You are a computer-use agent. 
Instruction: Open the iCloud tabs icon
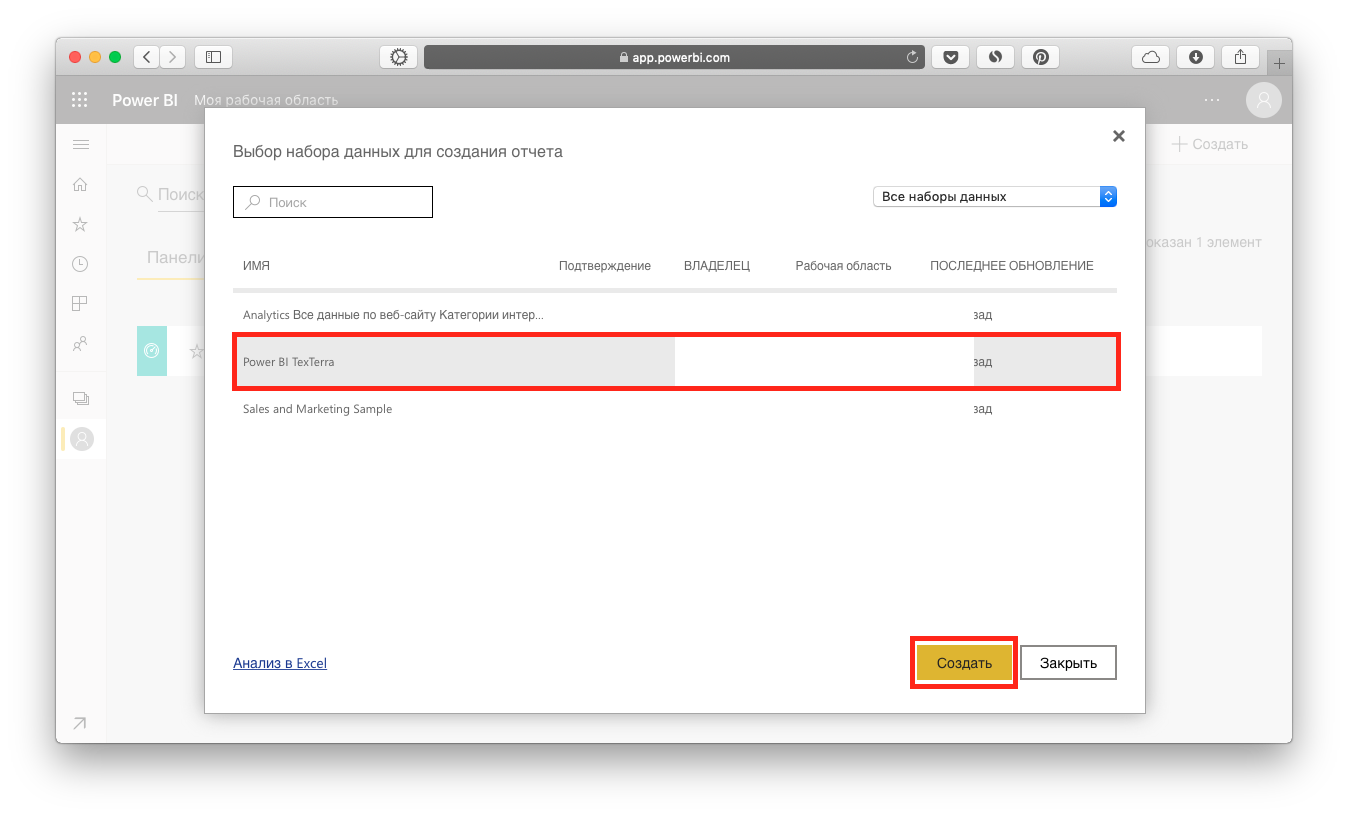(1151, 57)
